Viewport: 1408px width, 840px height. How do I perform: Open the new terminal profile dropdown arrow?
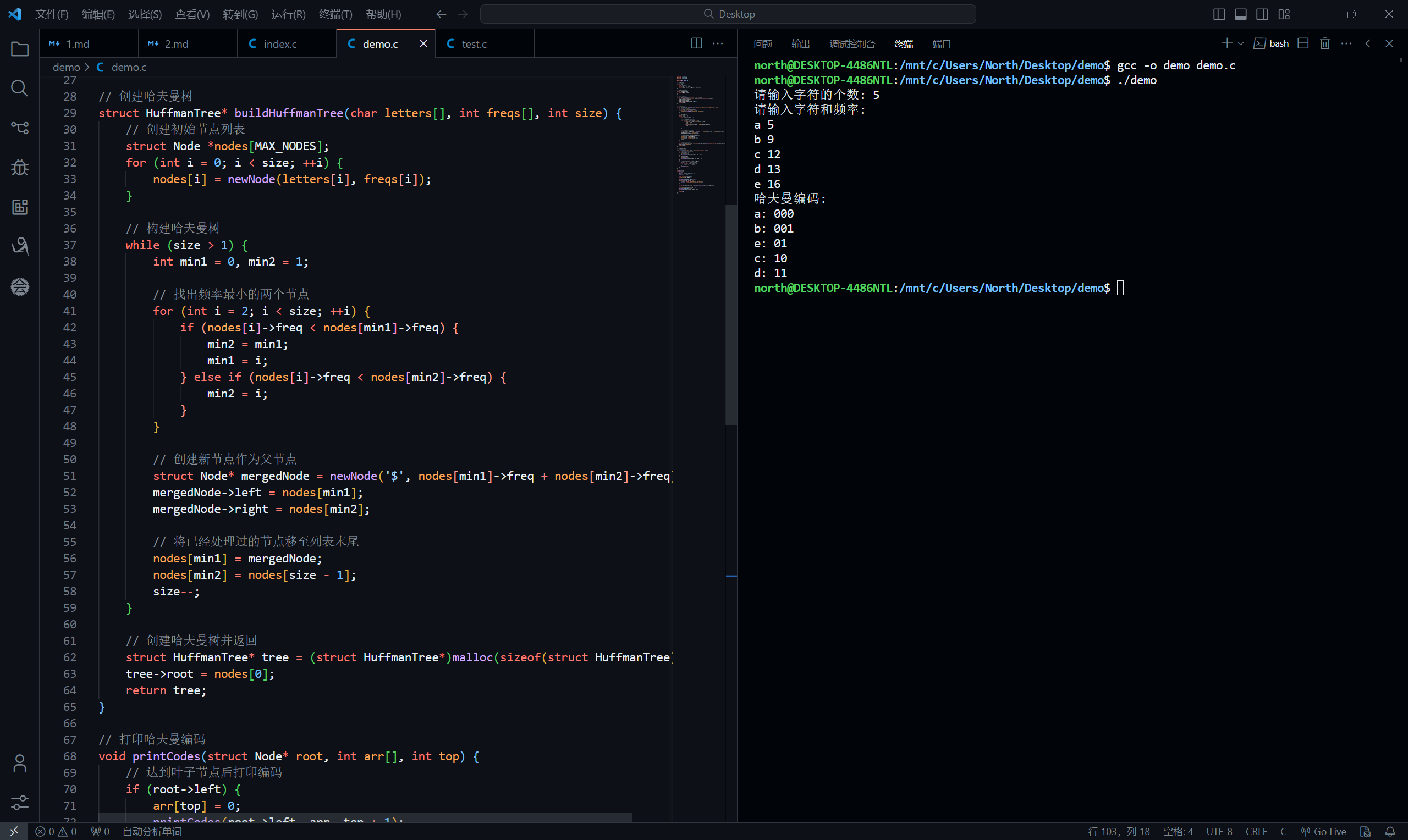(1241, 43)
